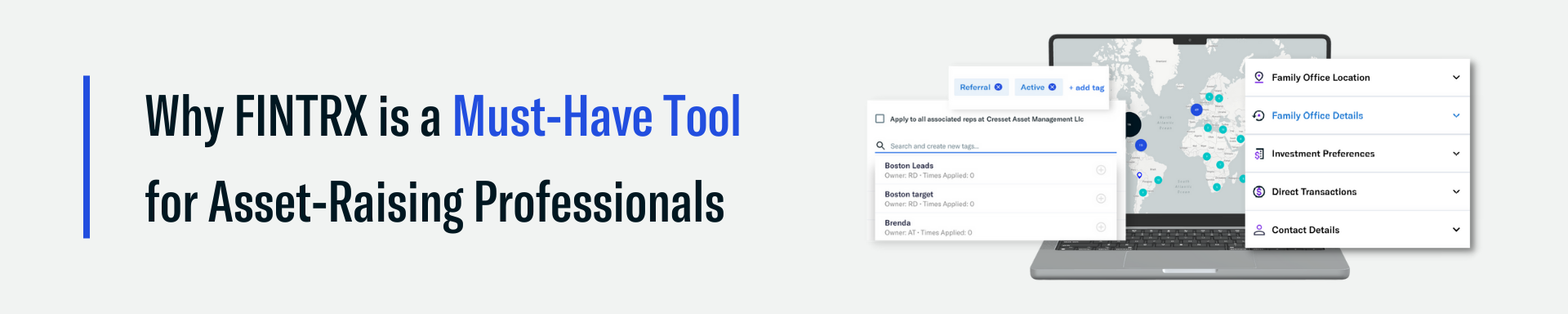Click the Direct Transactions dollar icon
Image resolution: width=1568 pixels, height=314 pixels.
point(1259,191)
